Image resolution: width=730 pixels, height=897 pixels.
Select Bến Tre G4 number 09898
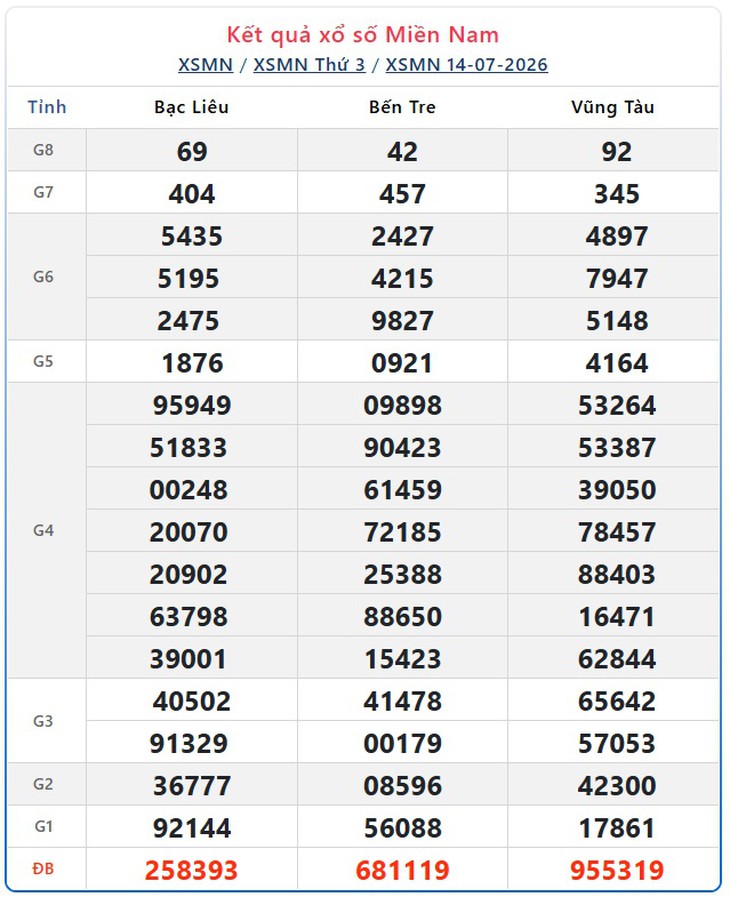click(x=402, y=405)
